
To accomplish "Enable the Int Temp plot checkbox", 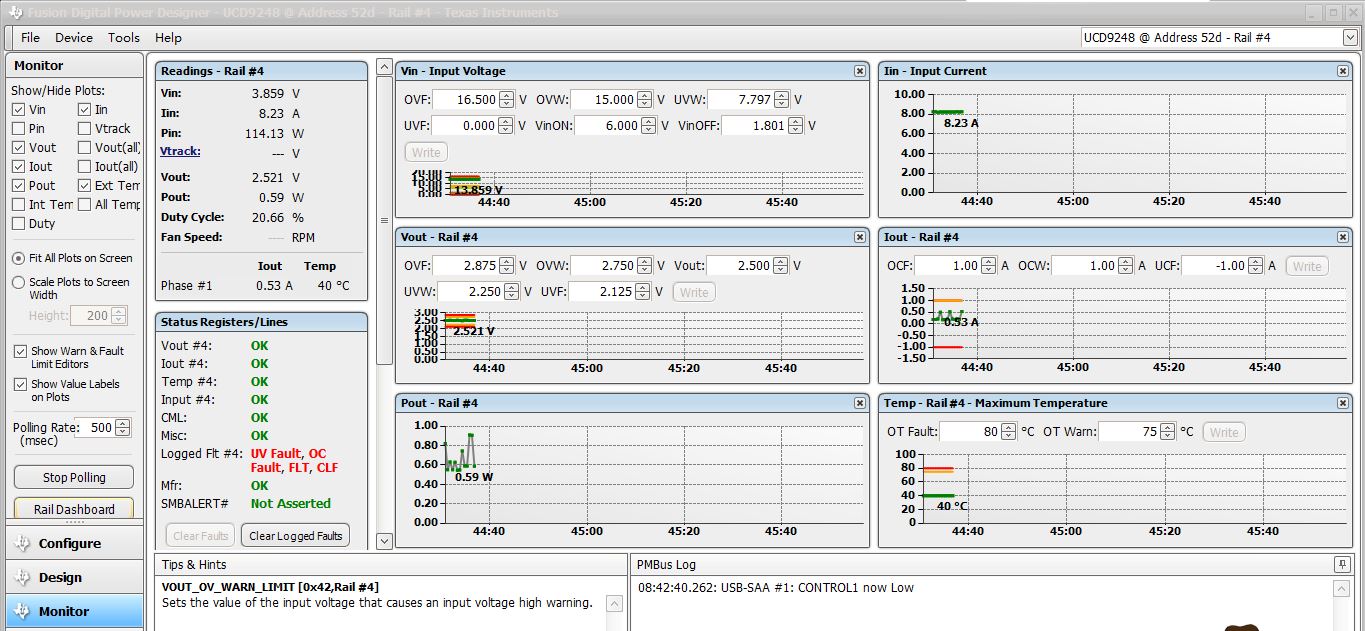I will coord(19,205).
